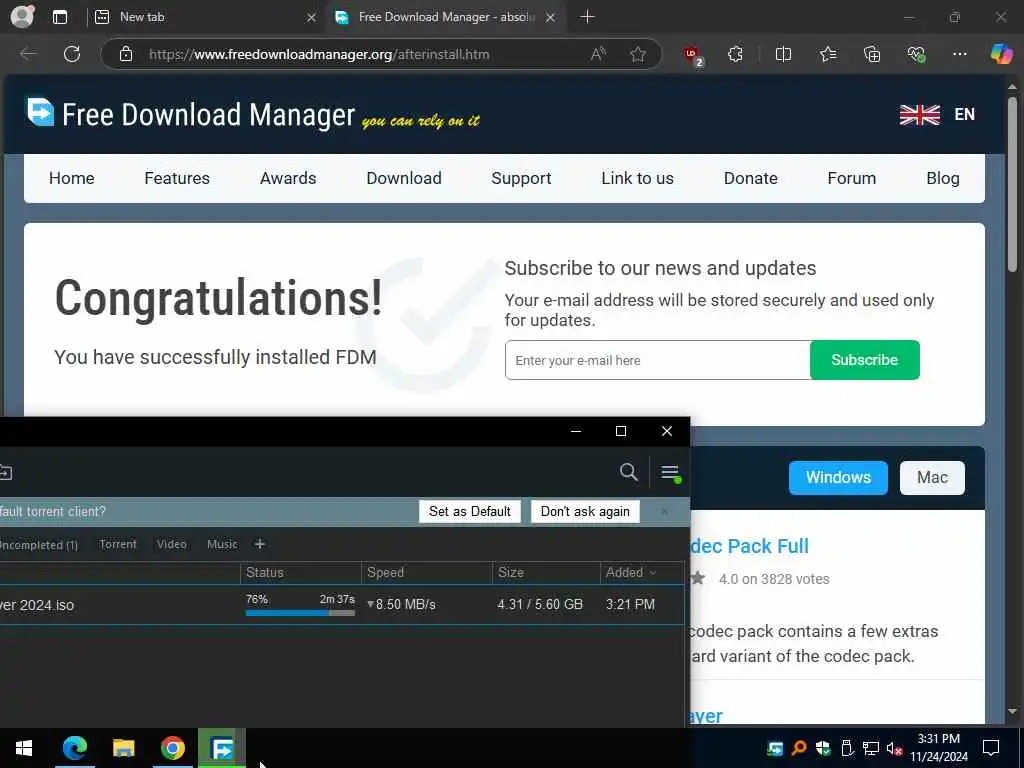
Task: Click Don't ask again button
Action: pyautogui.click(x=585, y=511)
